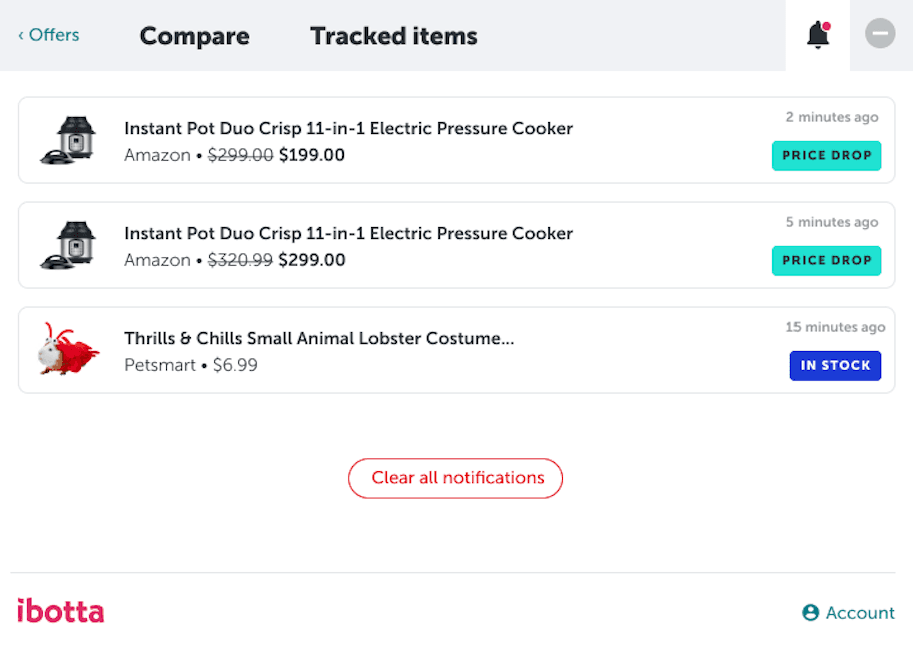The width and height of the screenshot is (913, 645).
Task: Click the Price Drop badge from 2 minutes ago
Action: click(x=826, y=156)
